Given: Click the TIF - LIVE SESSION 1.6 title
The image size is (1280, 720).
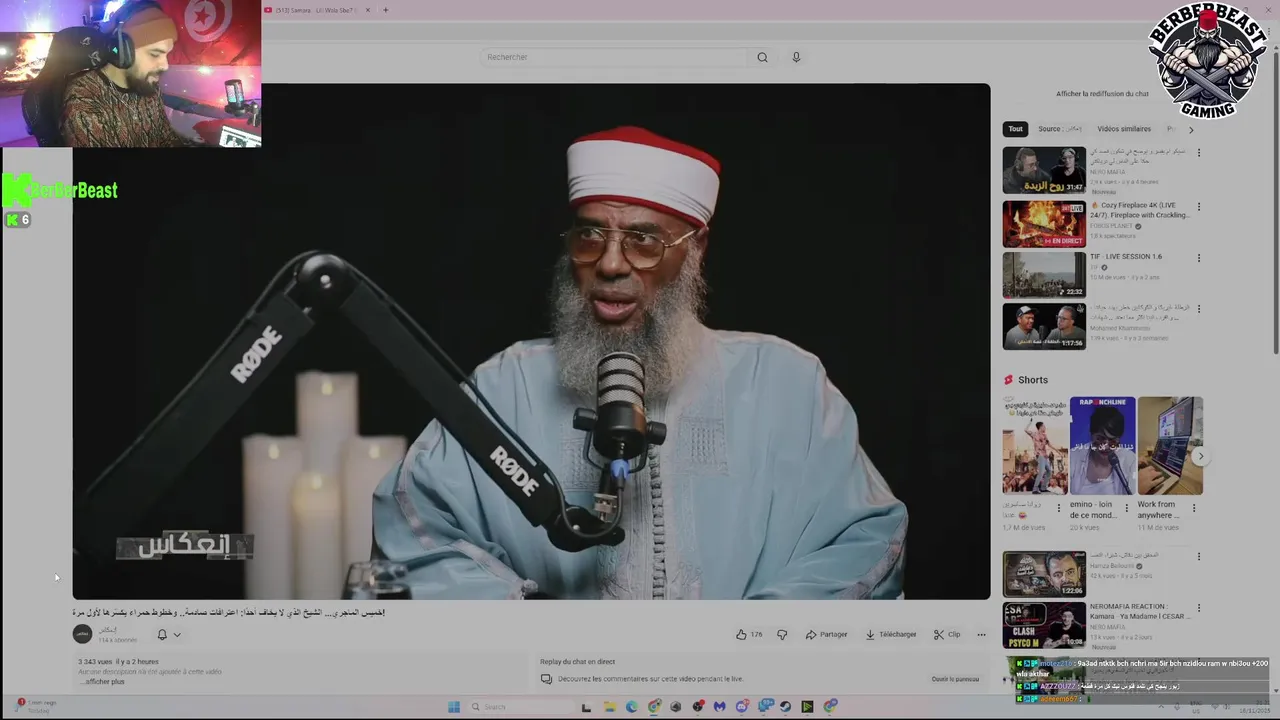Looking at the screenshot, I should [x=1126, y=257].
